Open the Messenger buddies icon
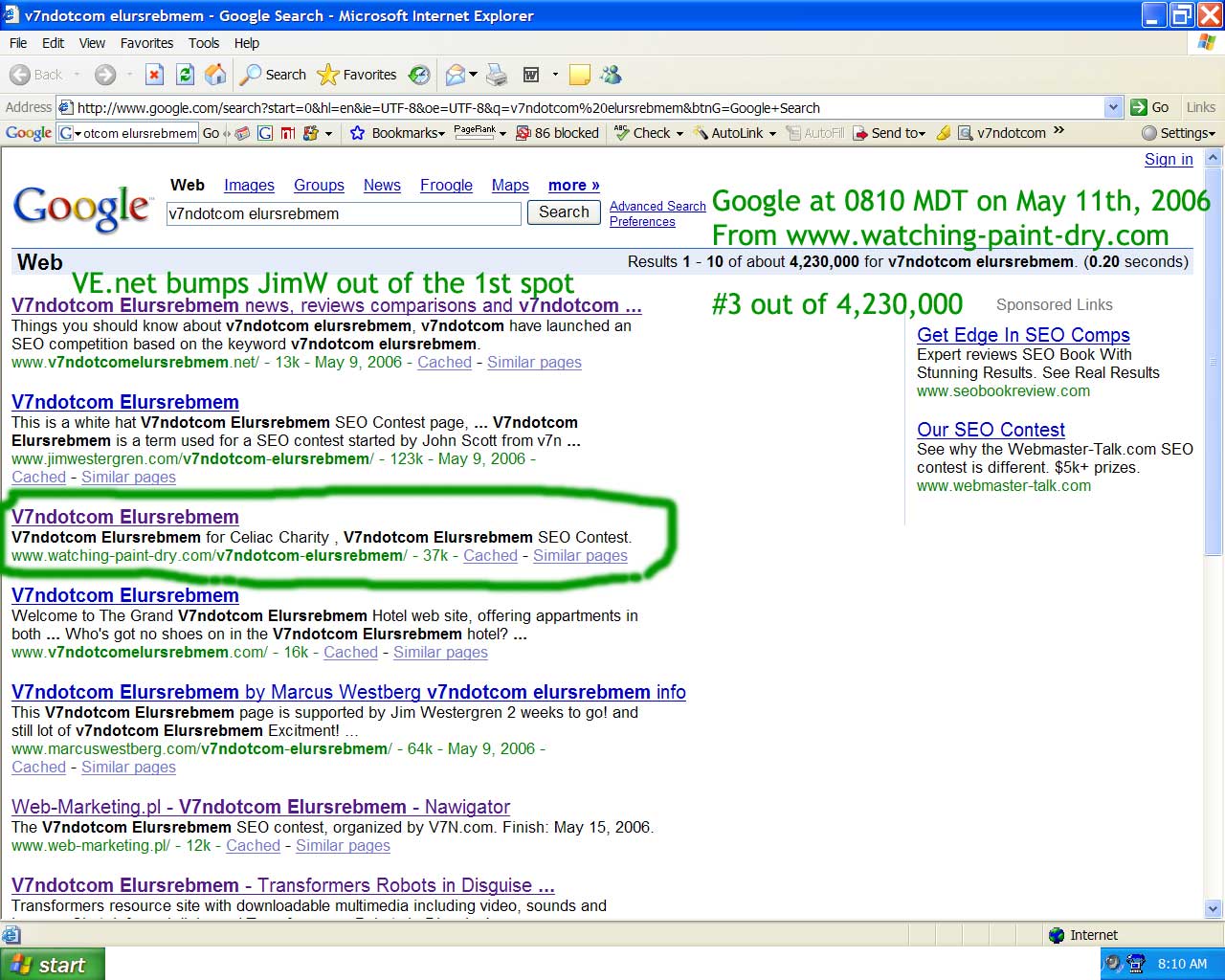Viewport: 1225px width, 980px height. (x=611, y=75)
